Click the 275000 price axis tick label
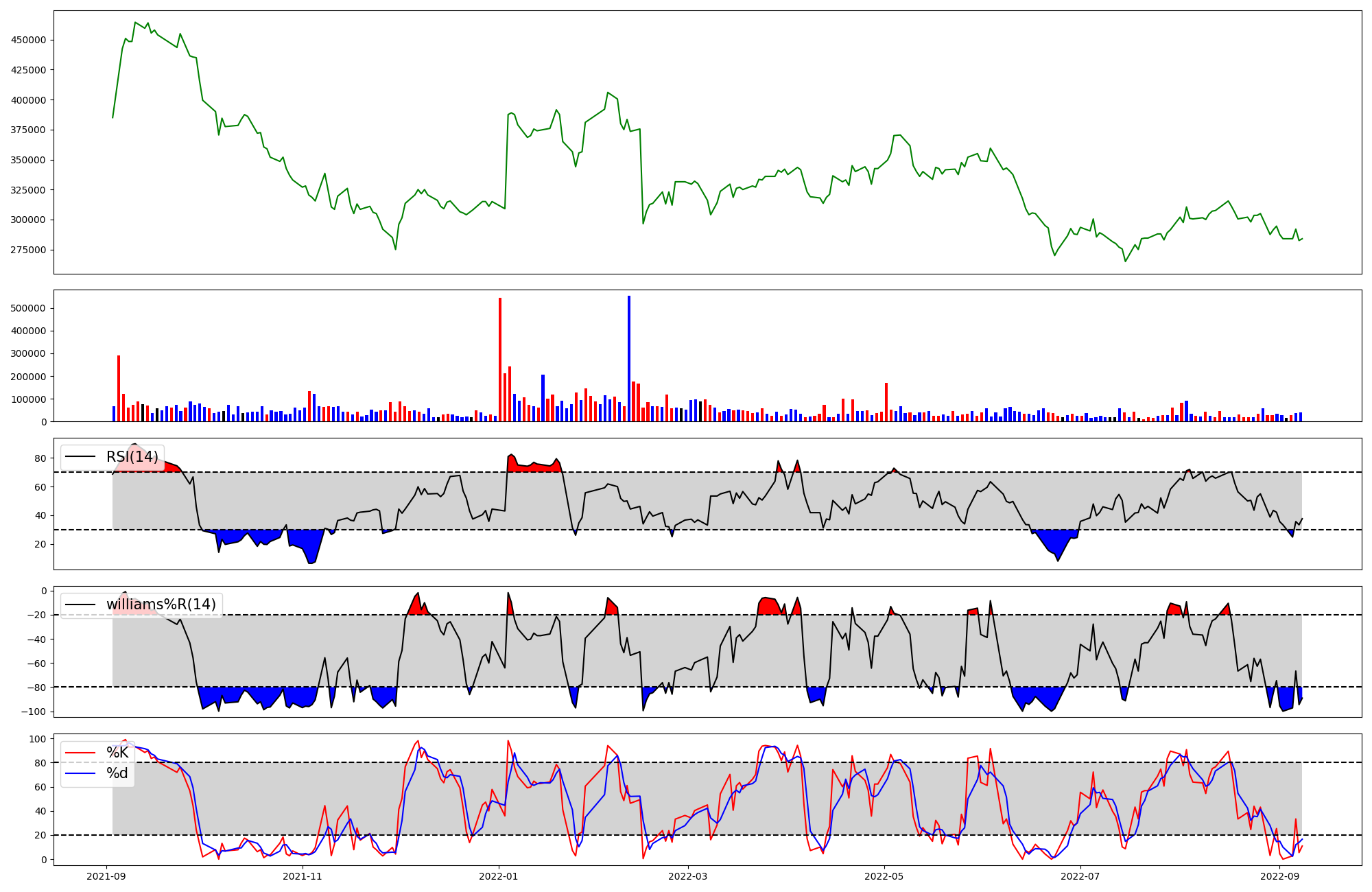Image resolution: width=1372 pixels, height=892 pixels. 28,250
